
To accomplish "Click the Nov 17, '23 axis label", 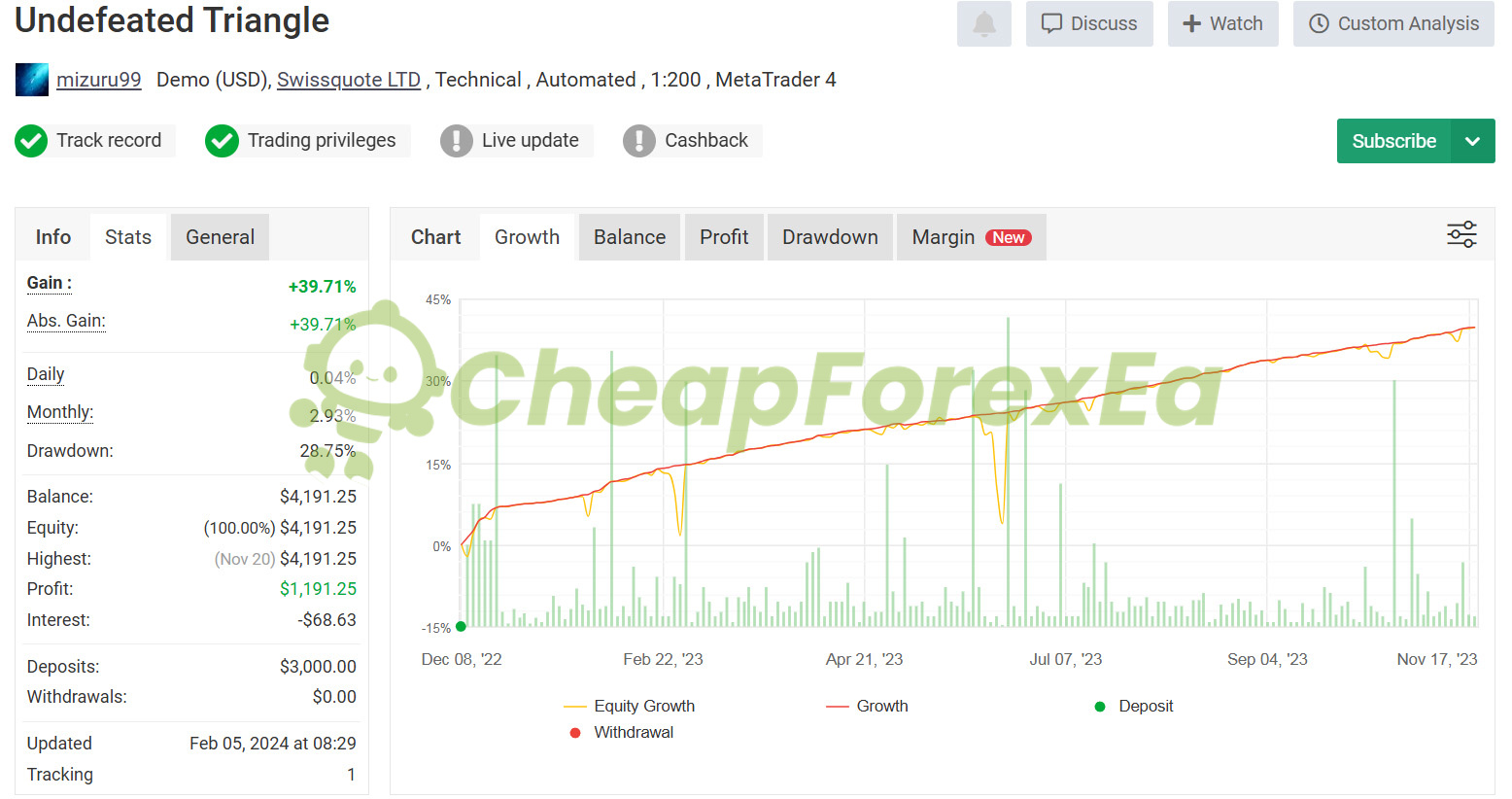I will (x=1436, y=659).
